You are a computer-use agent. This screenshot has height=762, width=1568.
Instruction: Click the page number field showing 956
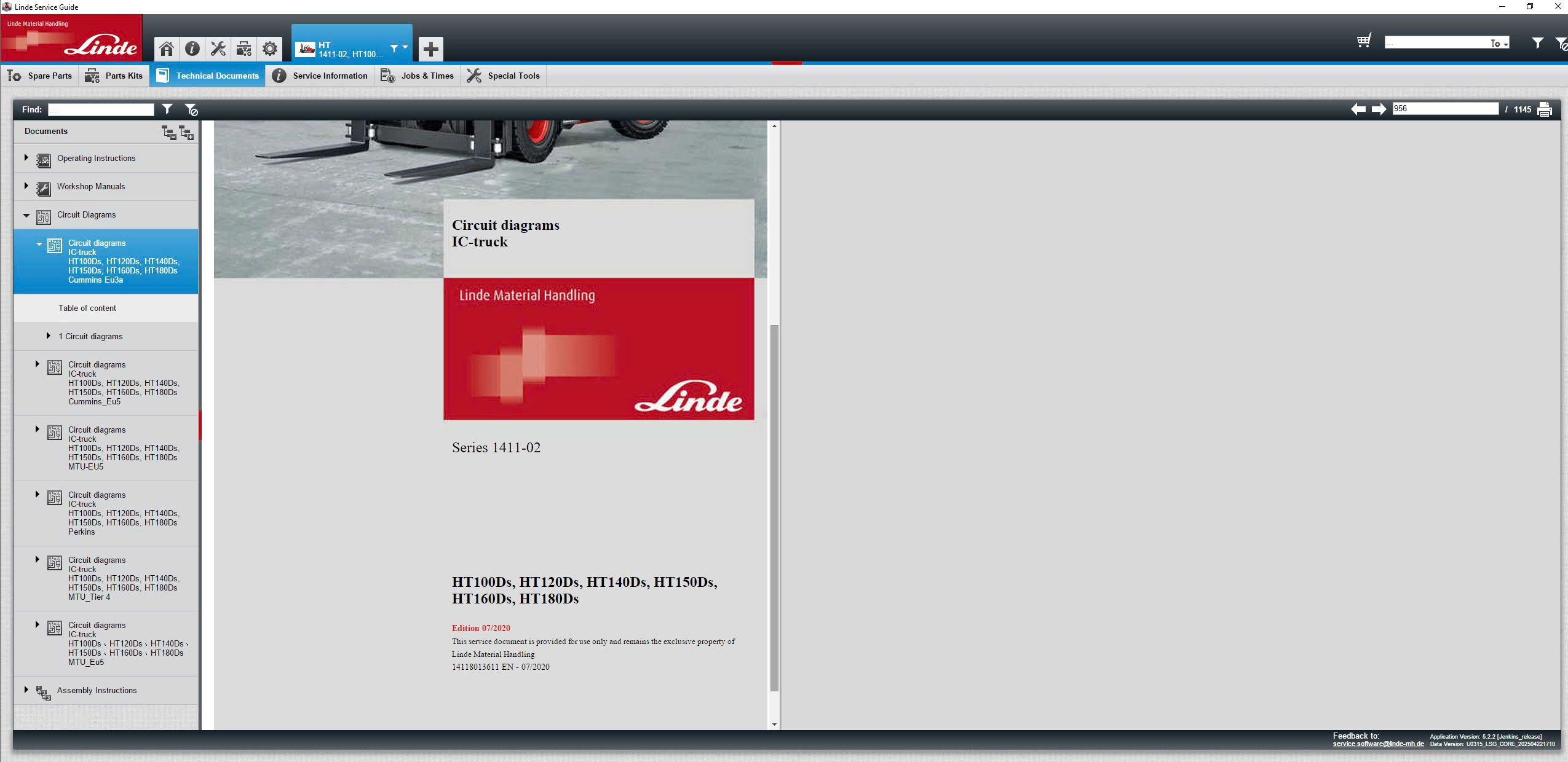(x=1445, y=109)
